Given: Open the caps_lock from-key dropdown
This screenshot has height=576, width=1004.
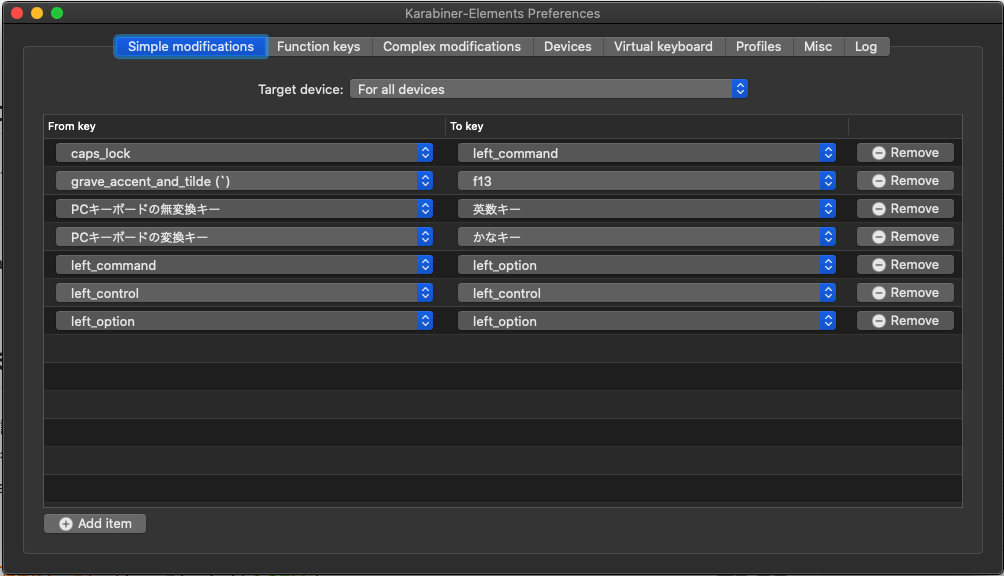Looking at the screenshot, I should pos(244,153).
